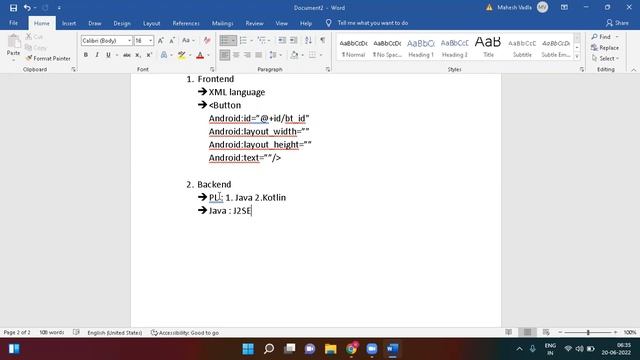Apply the No Spacing style
The width and height of the screenshot is (640, 360).
click(387, 48)
